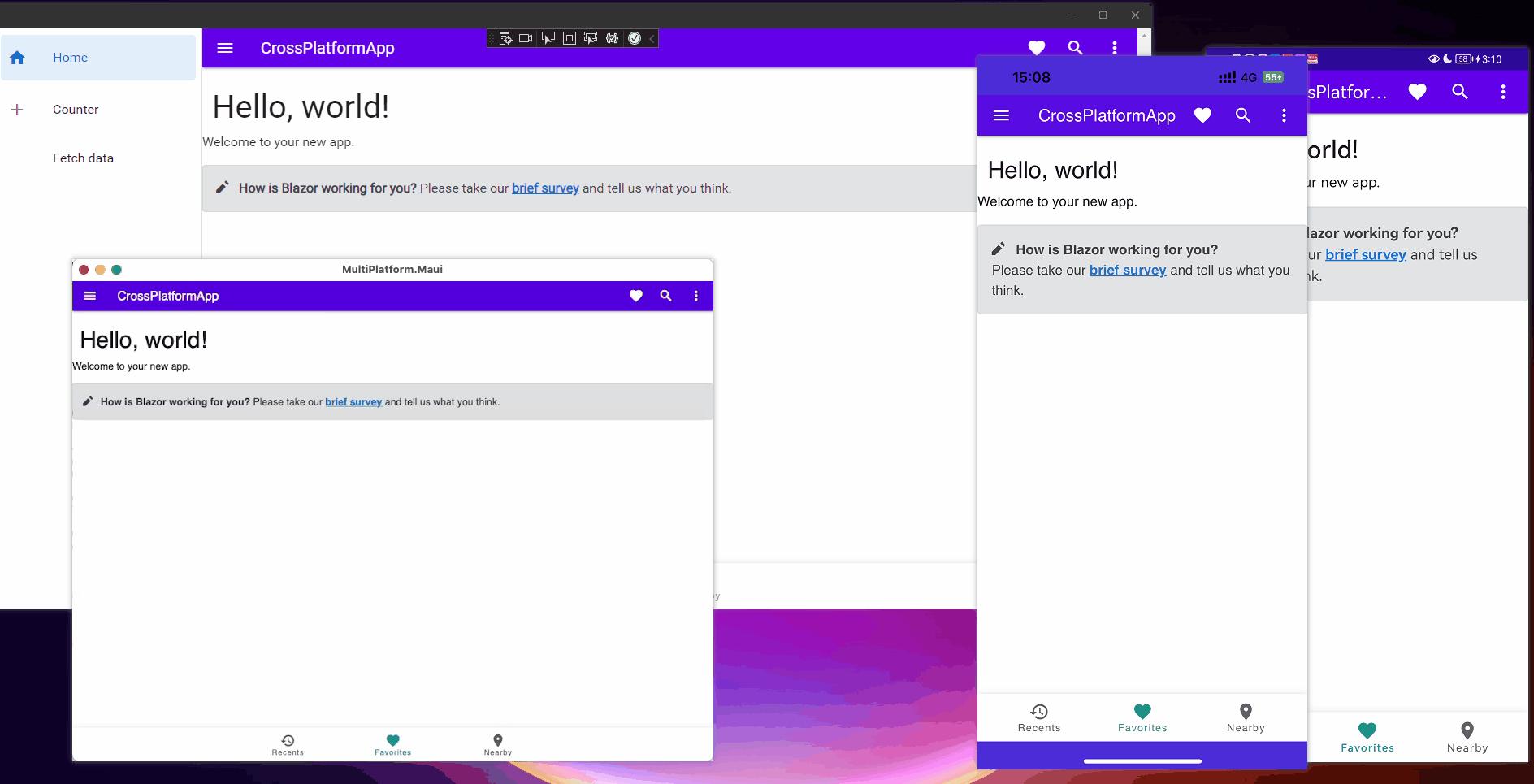Tap heart icon in top bar of phone showing 3:10
Image resolution: width=1534 pixels, height=784 pixels.
coord(1417,92)
